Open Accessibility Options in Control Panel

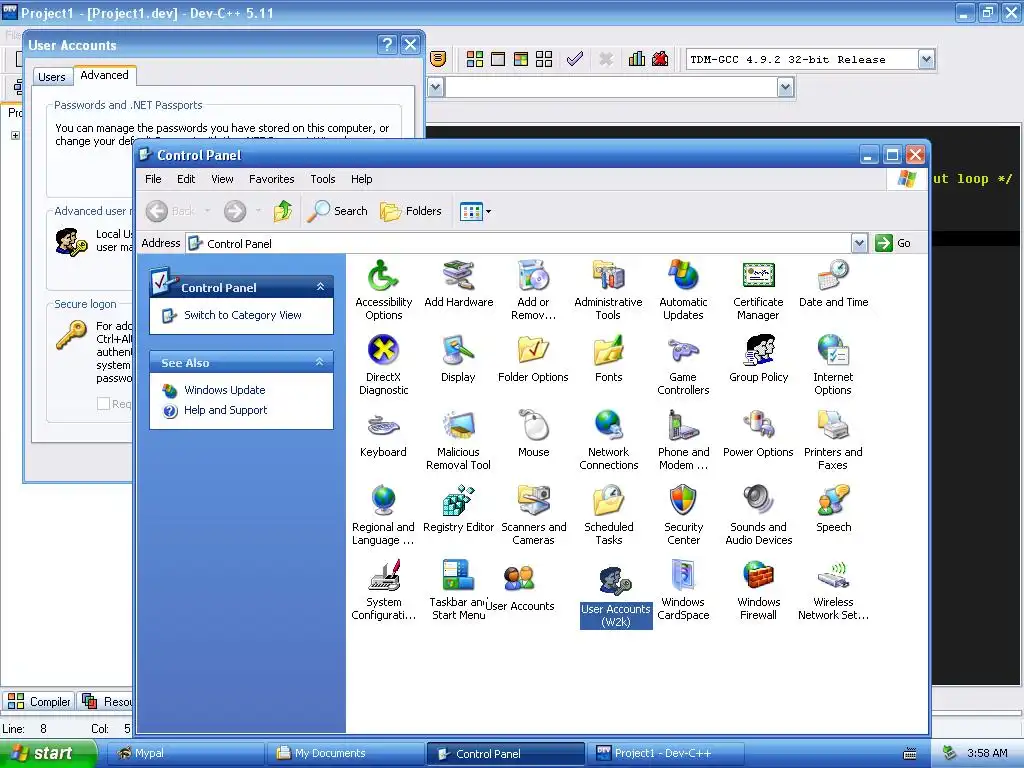click(383, 290)
